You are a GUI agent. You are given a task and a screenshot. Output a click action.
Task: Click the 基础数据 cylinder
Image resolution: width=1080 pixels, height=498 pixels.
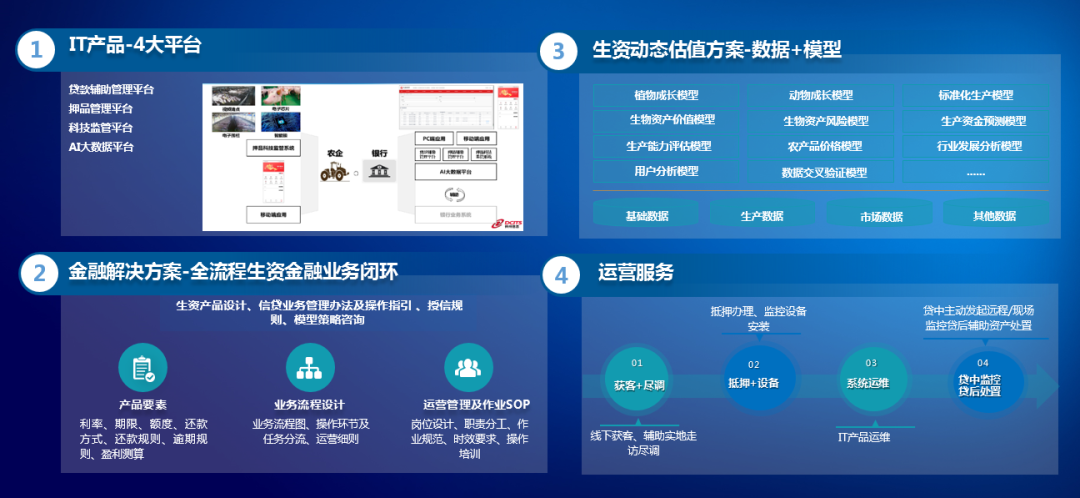click(647, 215)
